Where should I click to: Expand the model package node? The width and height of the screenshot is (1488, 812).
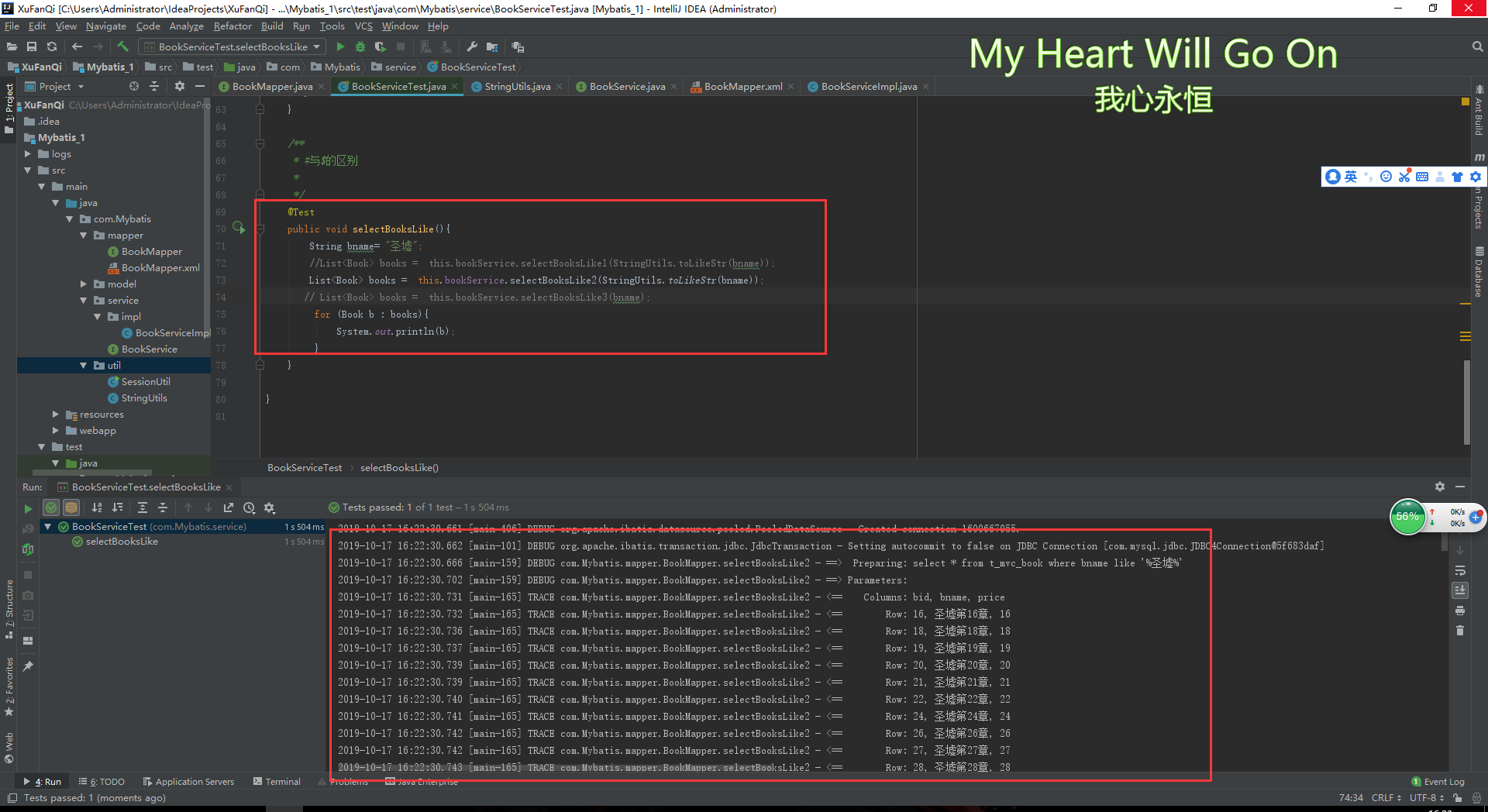click(84, 284)
